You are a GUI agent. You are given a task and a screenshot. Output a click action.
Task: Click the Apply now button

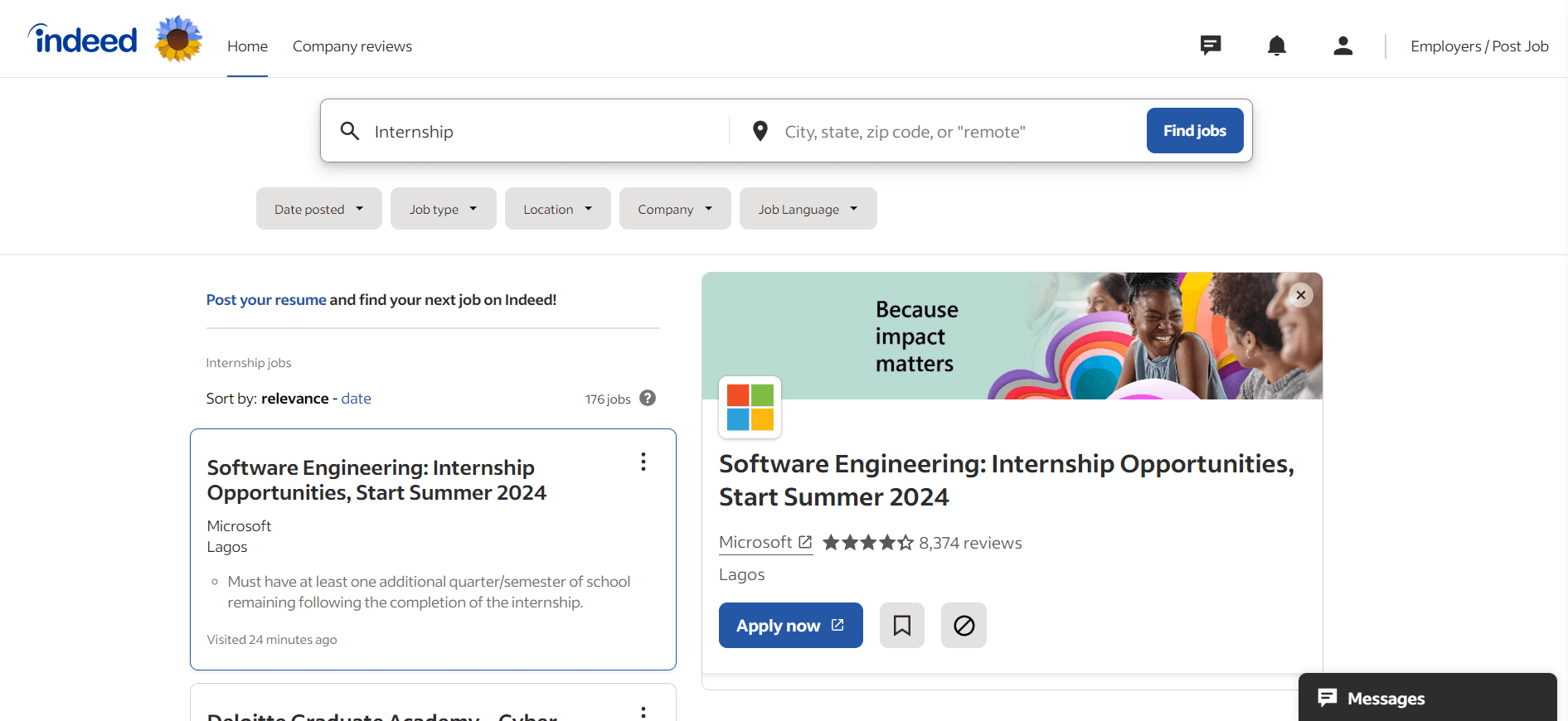(790, 625)
